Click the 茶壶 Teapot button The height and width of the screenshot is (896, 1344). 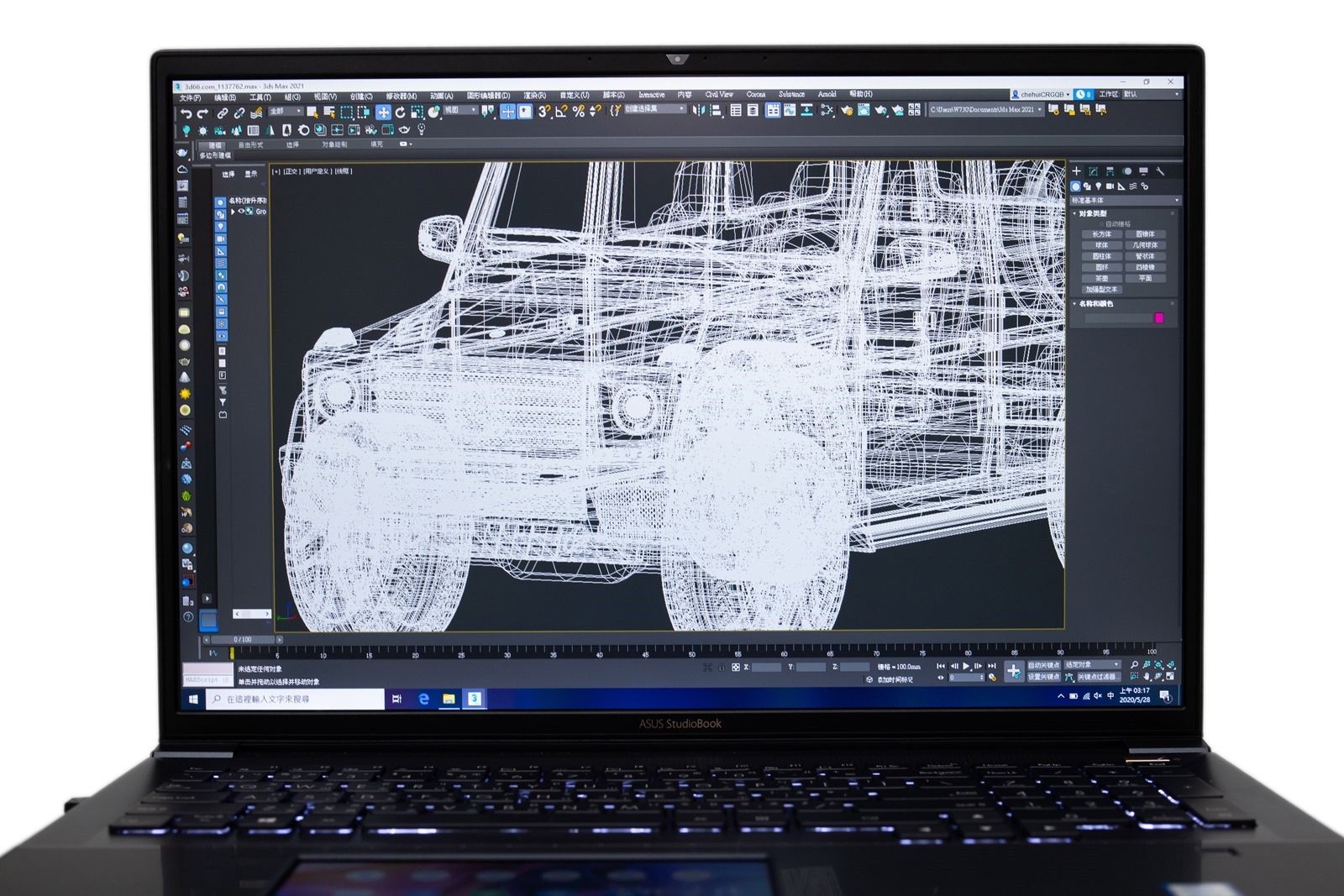(1101, 278)
